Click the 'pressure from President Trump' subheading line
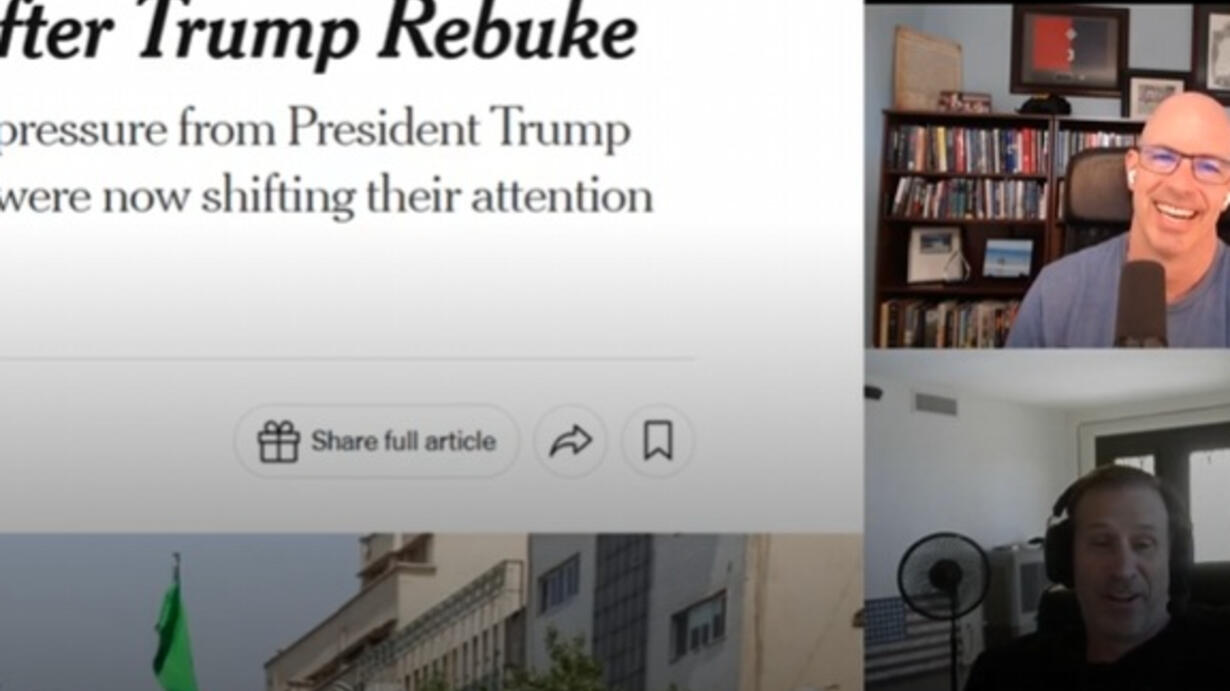This screenshot has width=1230, height=691. 314,130
